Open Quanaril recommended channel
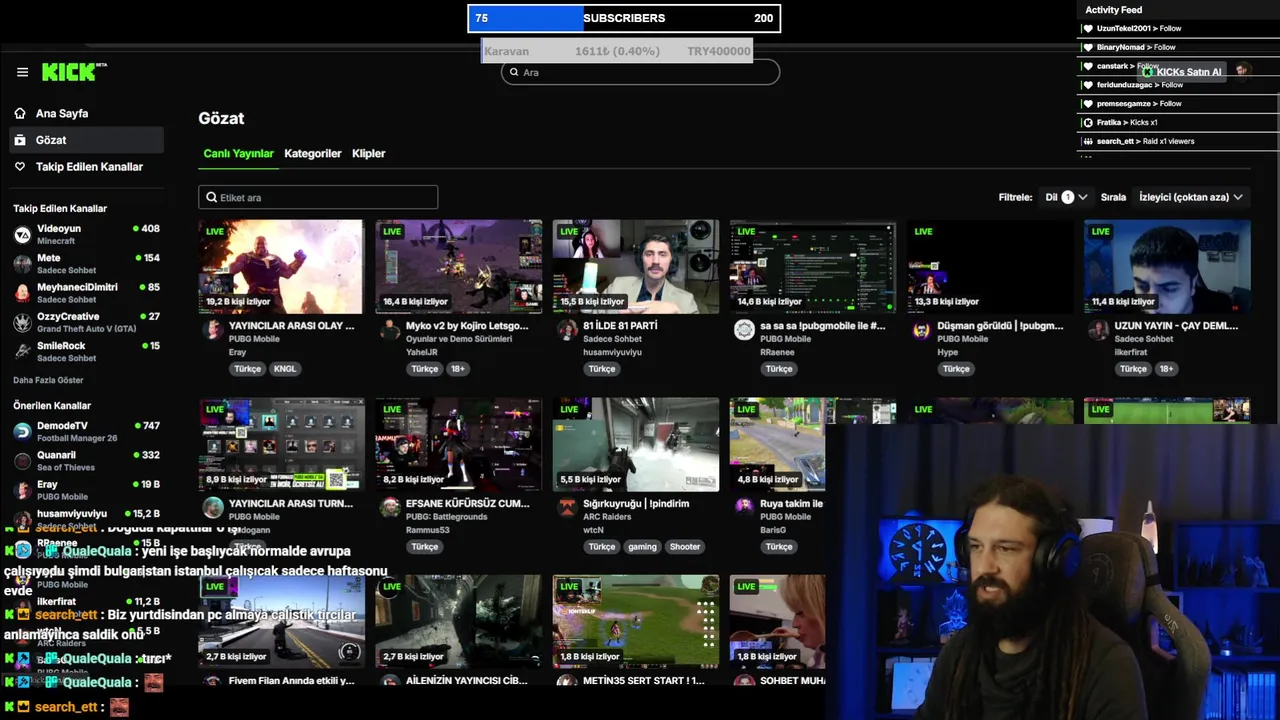Screen dimensions: 1280x720 pos(86,460)
